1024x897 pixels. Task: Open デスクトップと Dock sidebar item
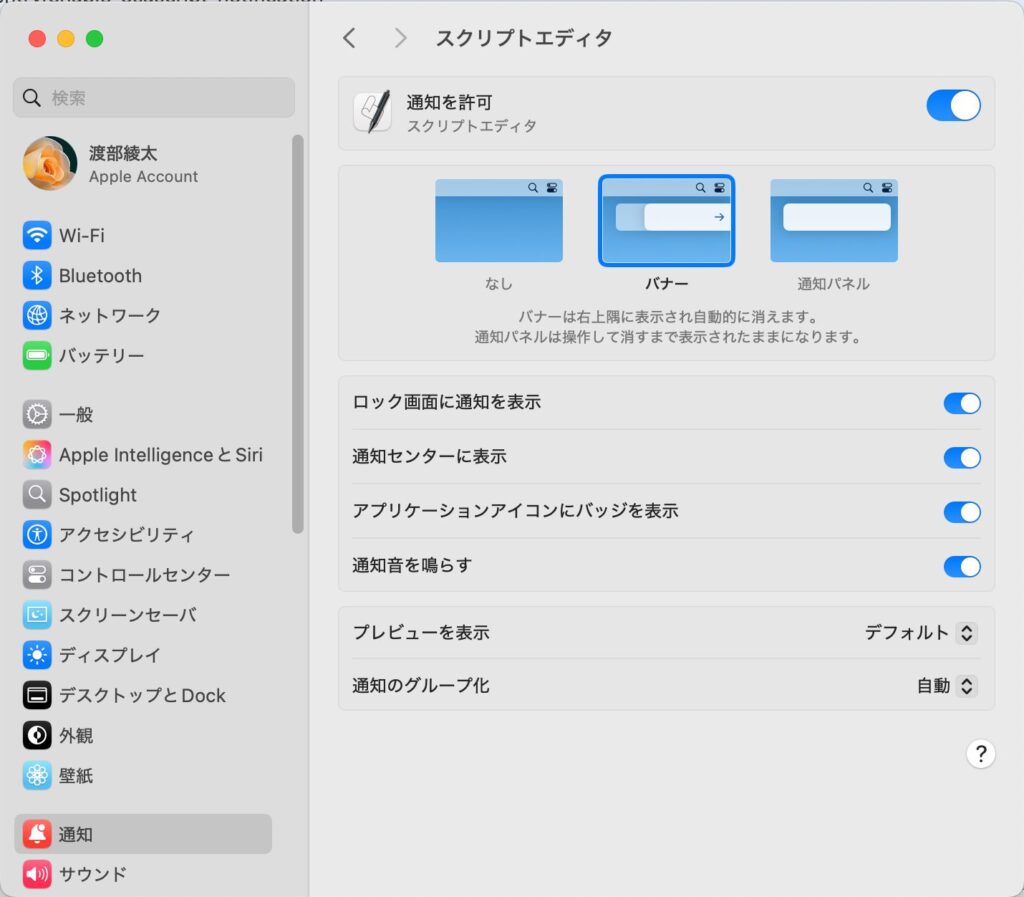pos(142,695)
